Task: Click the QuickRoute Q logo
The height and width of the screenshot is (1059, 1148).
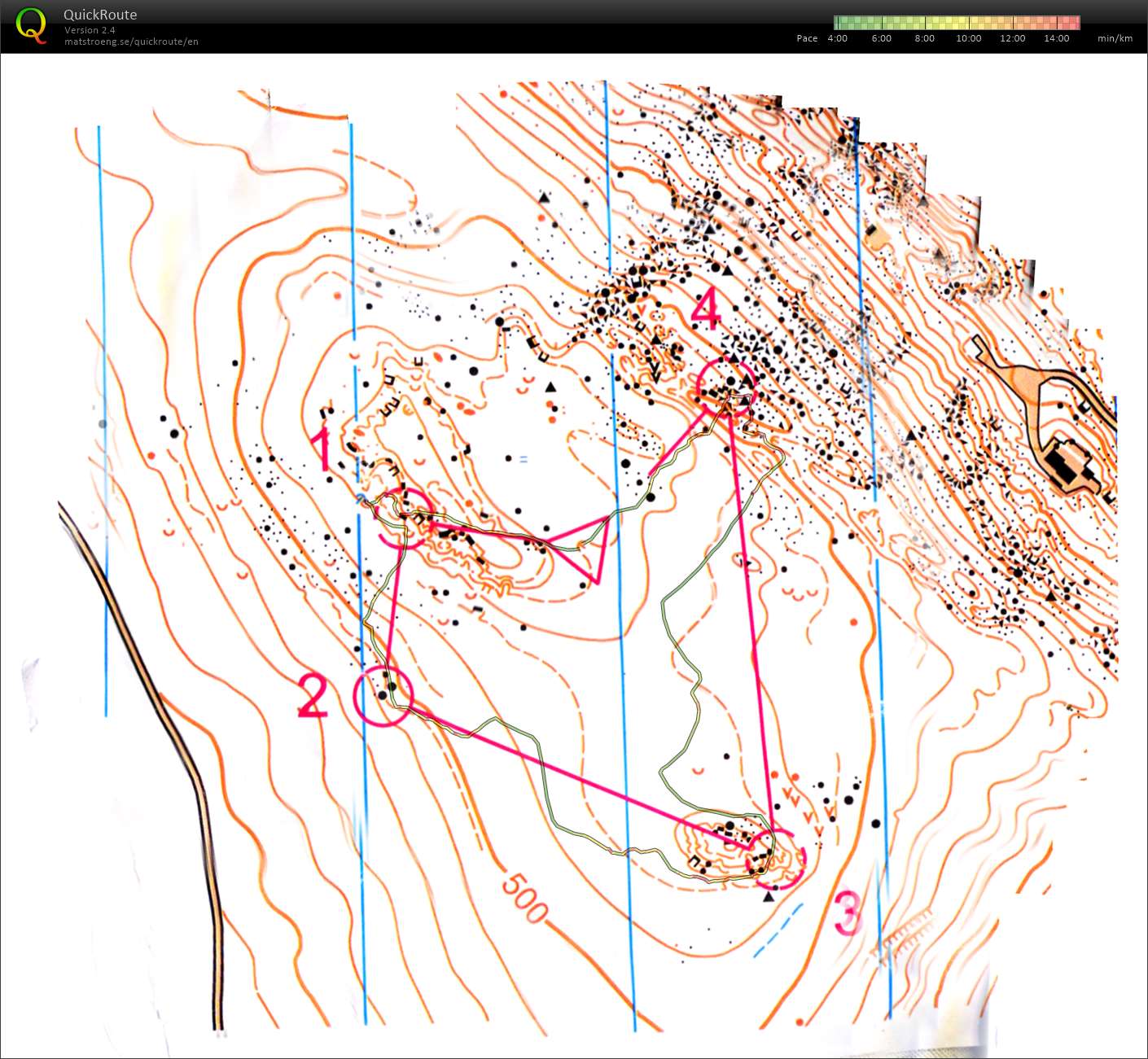Action: pos(31,24)
